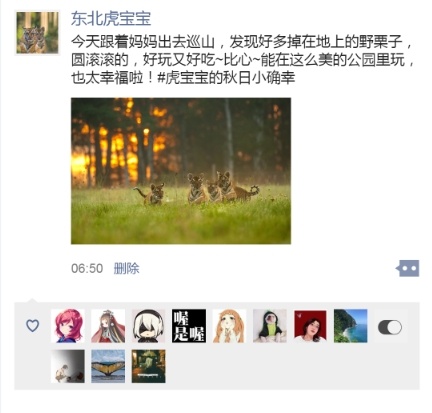Click the black 喔是喔 text avatar

pos(189,326)
